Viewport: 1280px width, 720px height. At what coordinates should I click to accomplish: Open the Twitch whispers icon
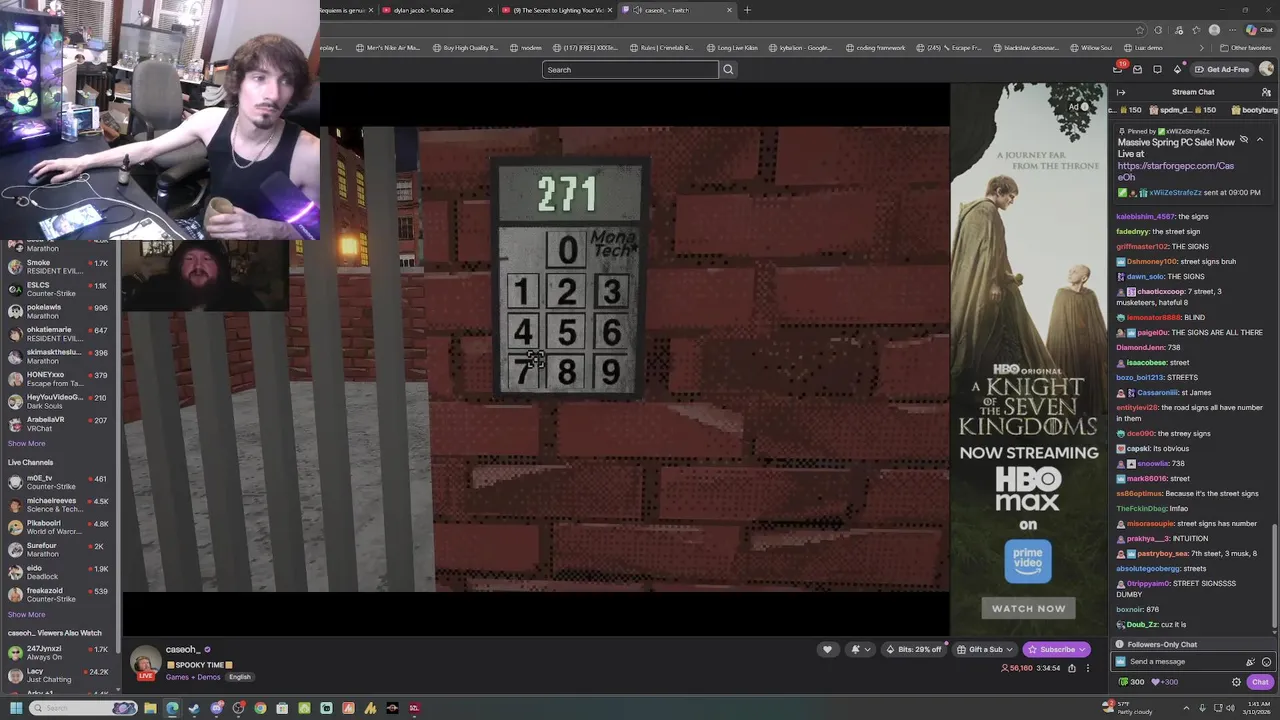pyautogui.click(x=1138, y=69)
